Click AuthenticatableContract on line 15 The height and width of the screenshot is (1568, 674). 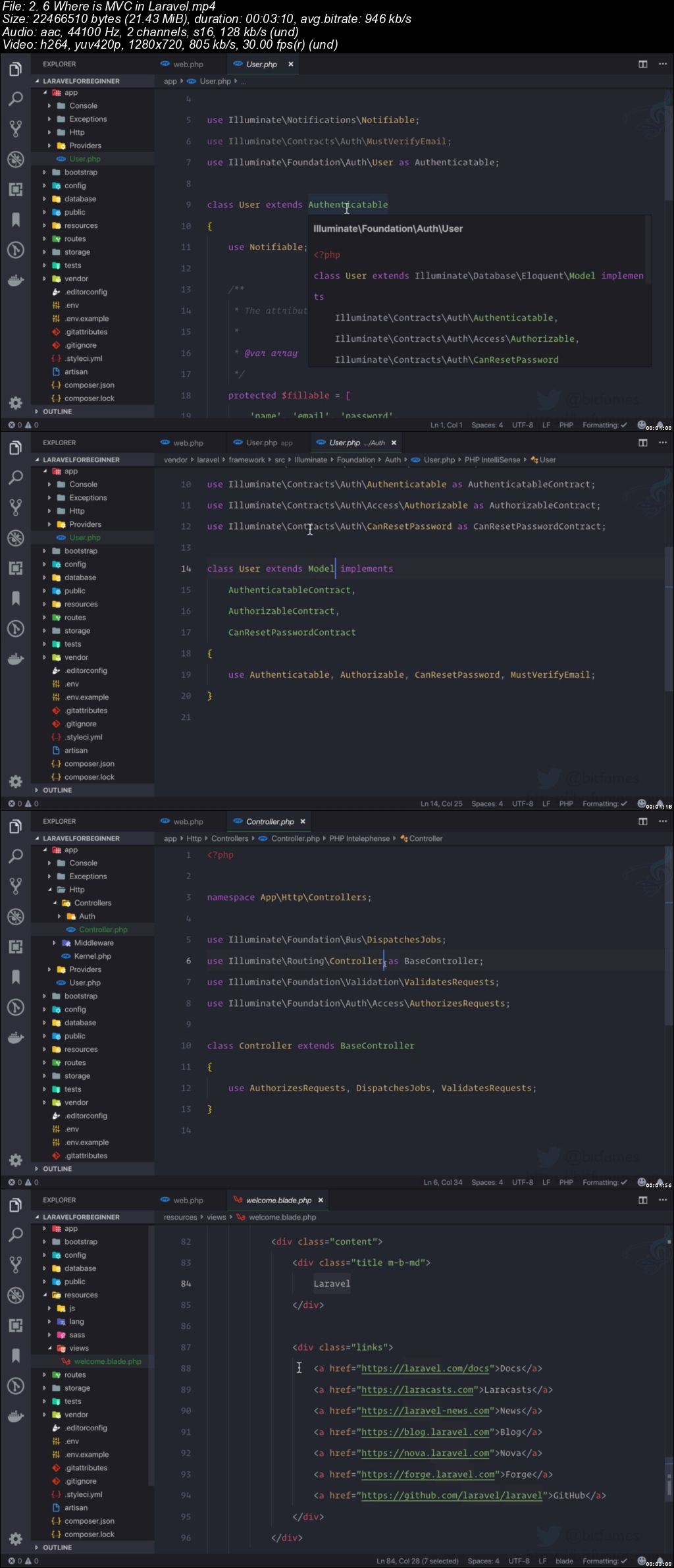pos(289,589)
